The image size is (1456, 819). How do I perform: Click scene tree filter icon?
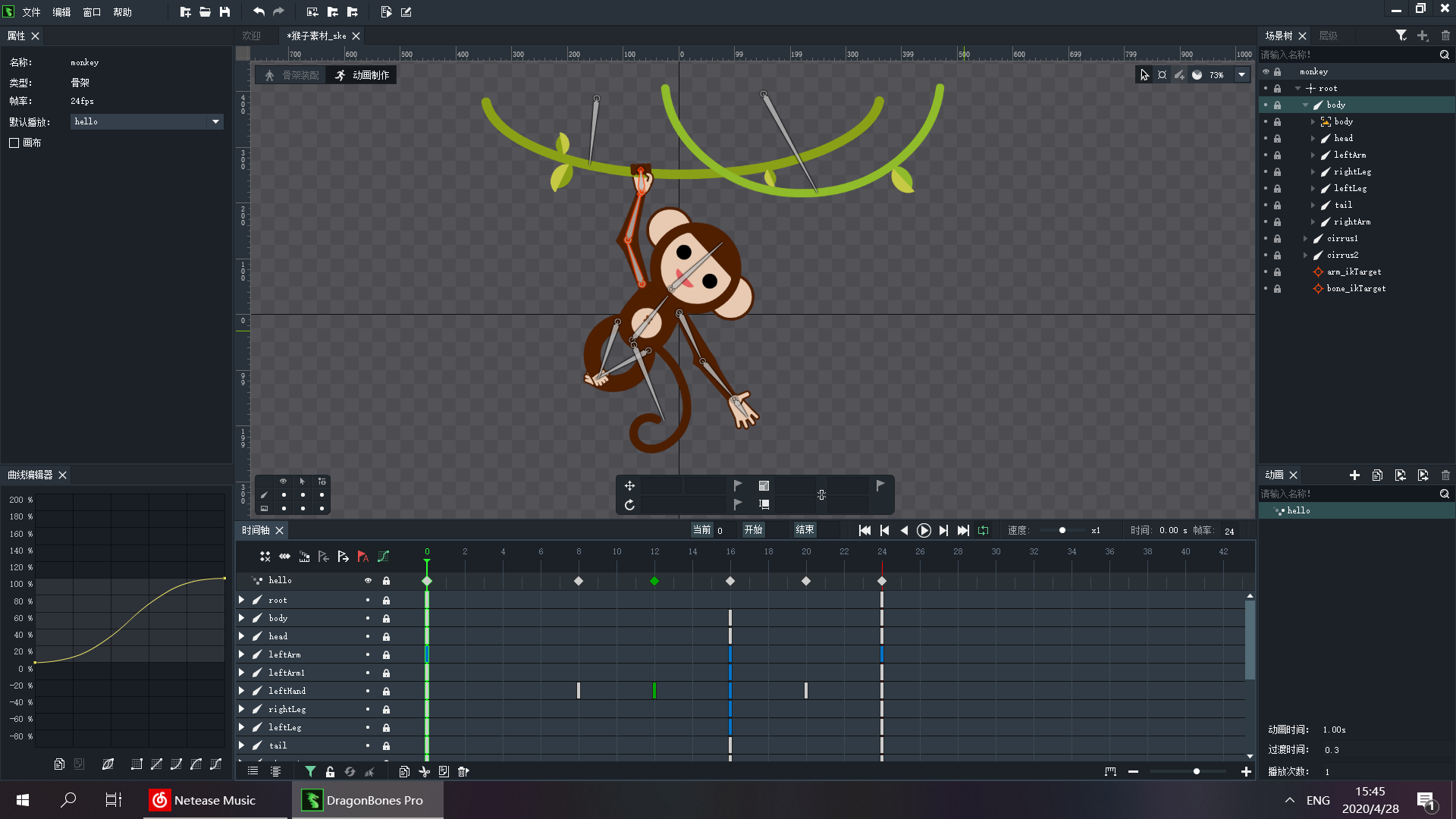[x=1401, y=36]
